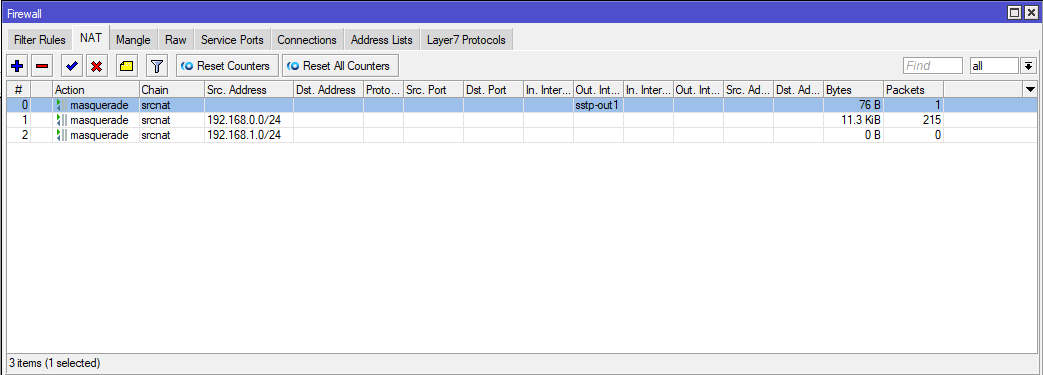Enable rule using the blue checkmark icon
The width and height of the screenshot is (1043, 375).
coord(72,66)
